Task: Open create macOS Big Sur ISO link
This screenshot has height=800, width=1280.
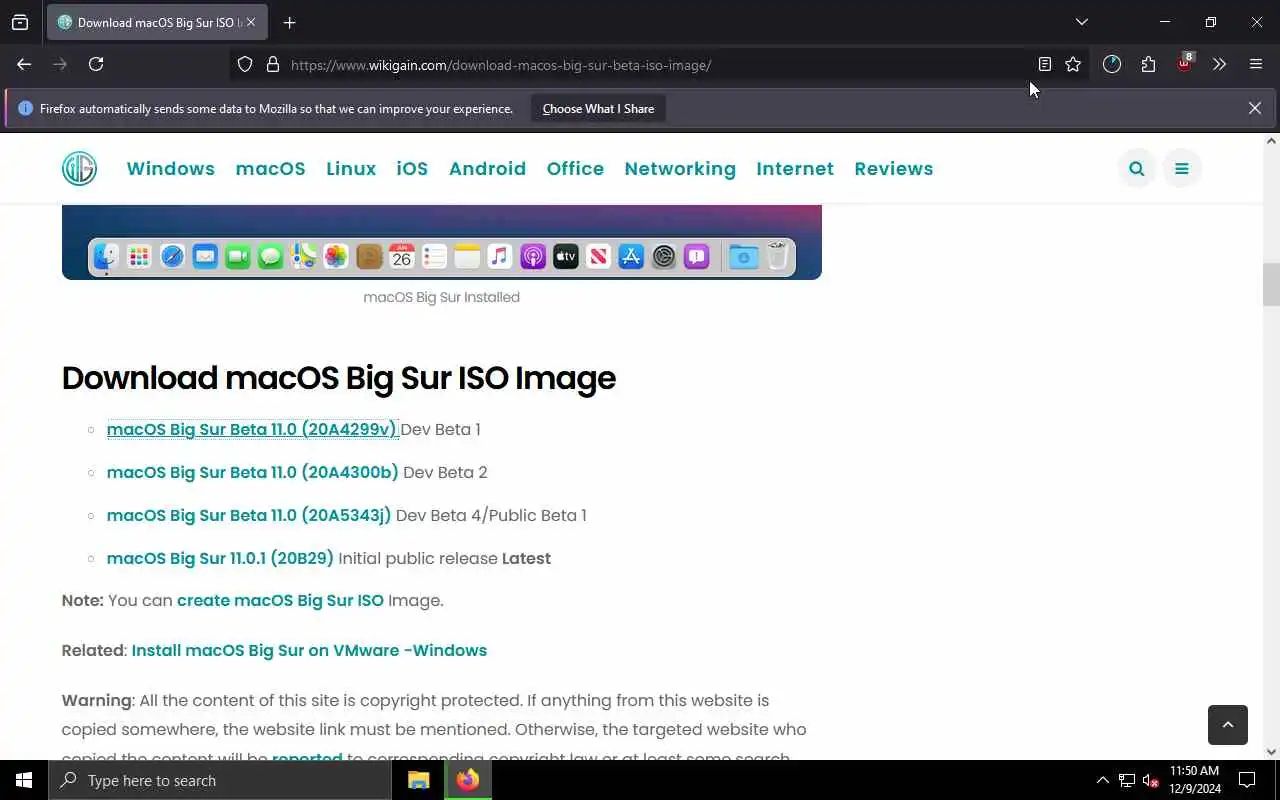Action: (x=280, y=600)
